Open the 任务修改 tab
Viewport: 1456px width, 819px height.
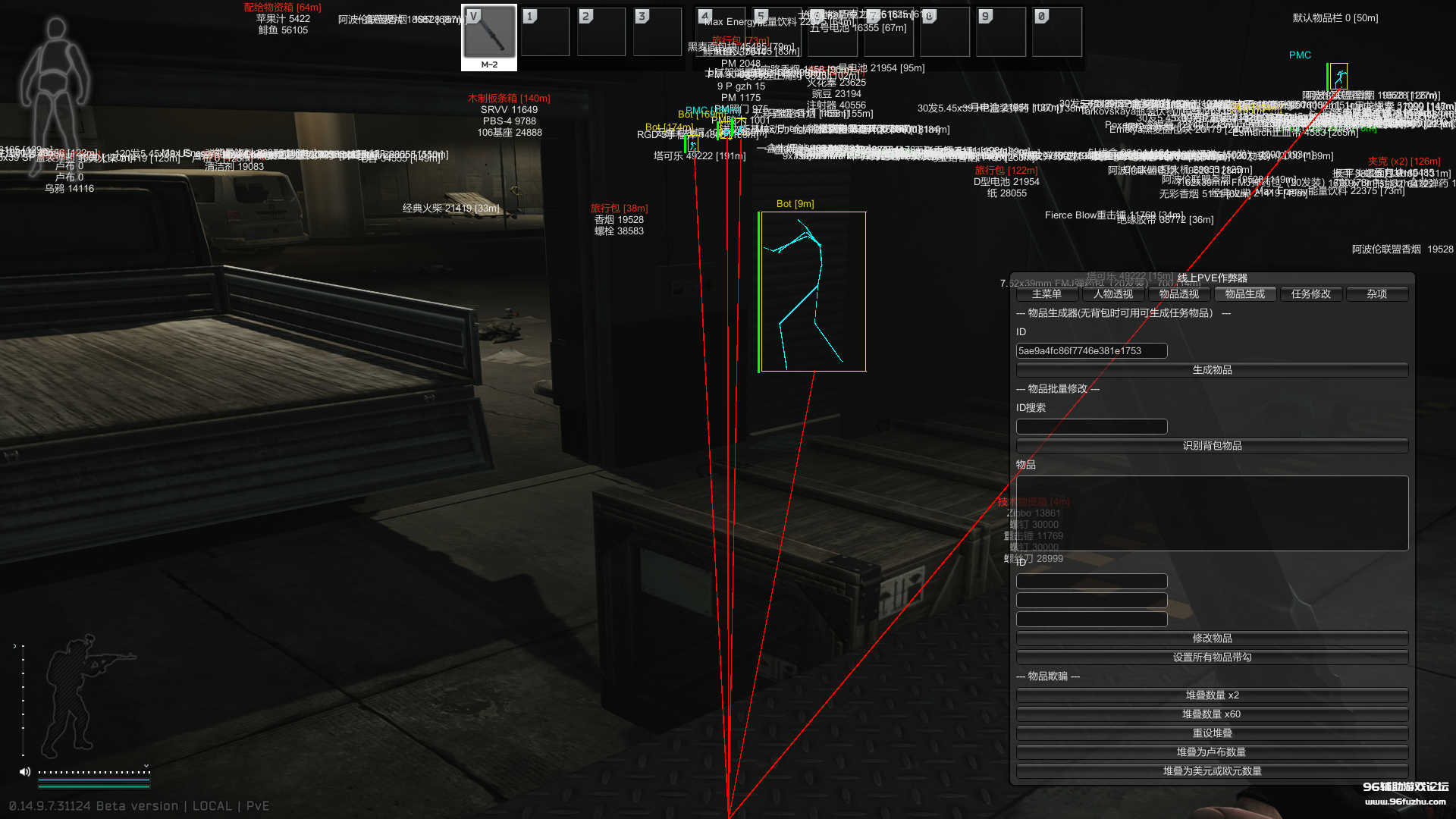tap(1310, 294)
